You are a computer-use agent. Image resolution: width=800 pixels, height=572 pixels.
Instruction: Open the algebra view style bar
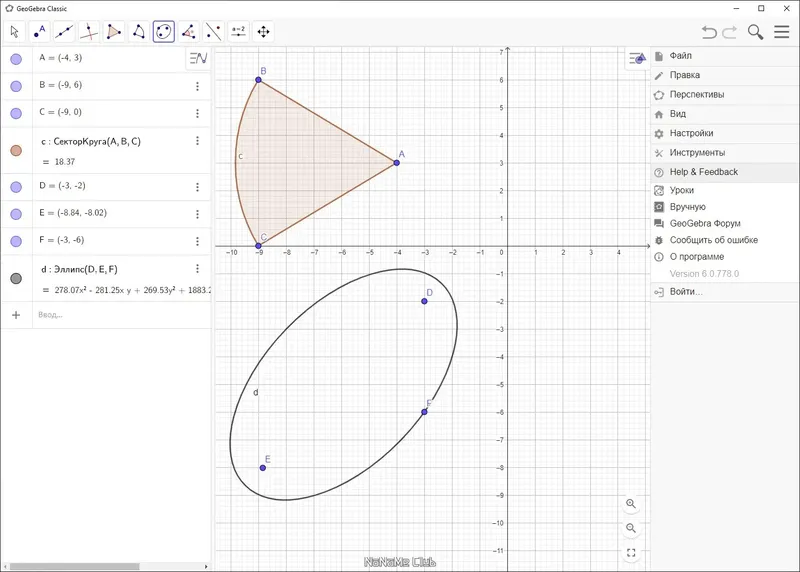[198, 58]
